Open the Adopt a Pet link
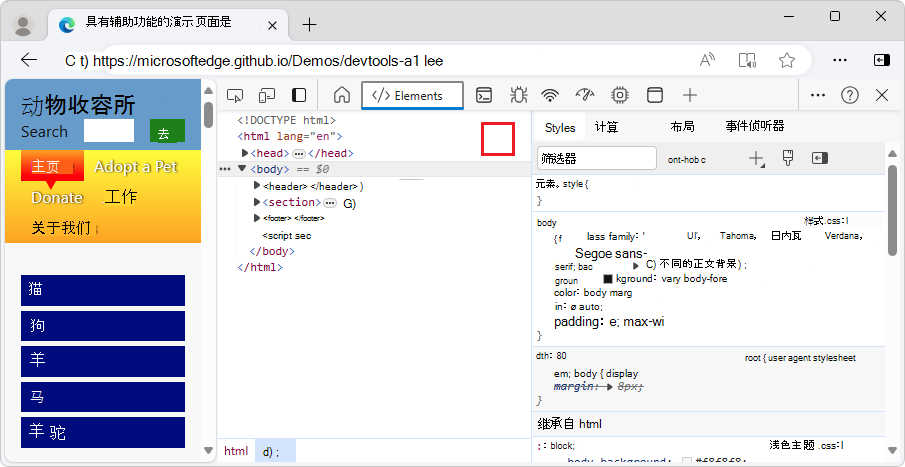 pyautogui.click(x=136, y=167)
